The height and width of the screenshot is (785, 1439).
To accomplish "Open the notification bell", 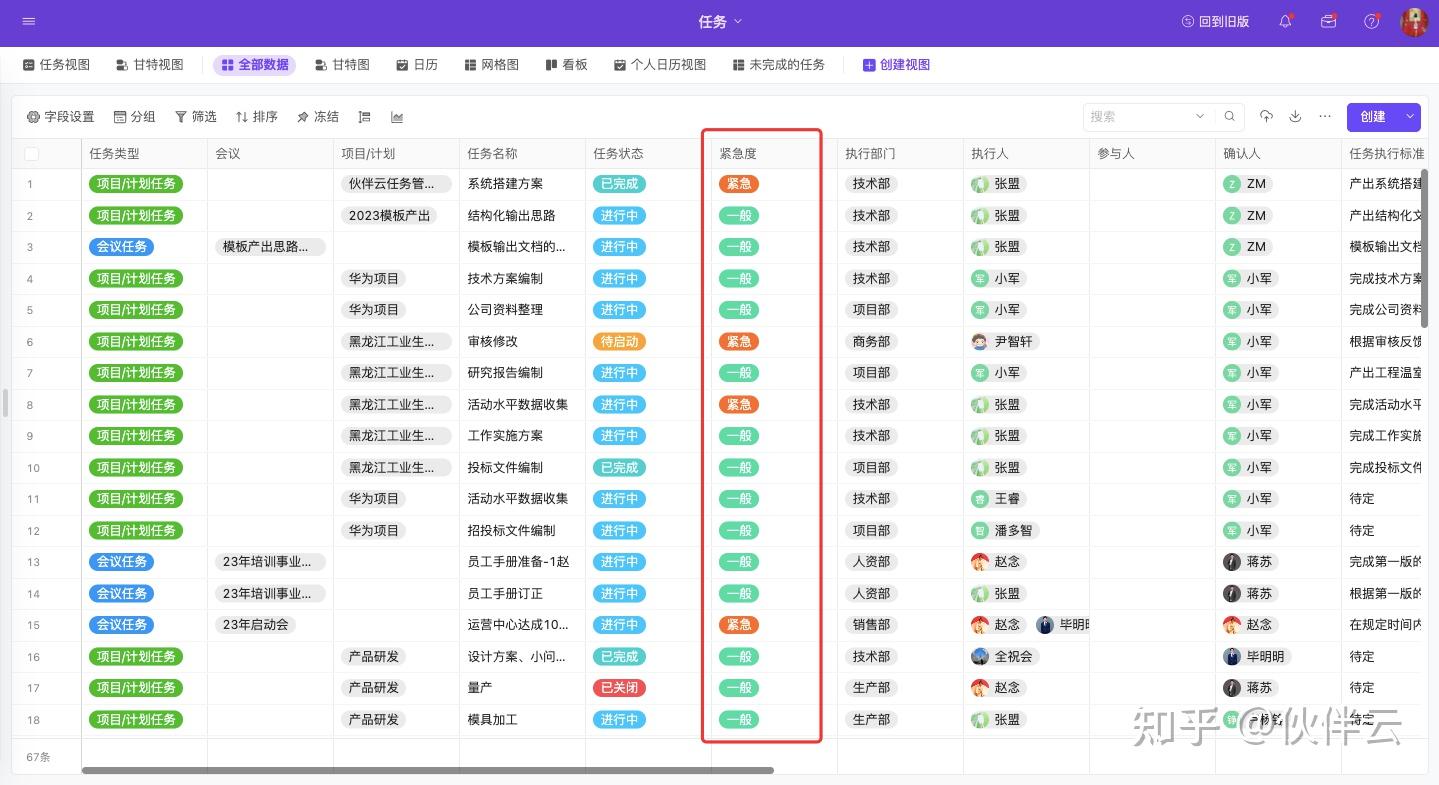I will tap(1286, 22).
